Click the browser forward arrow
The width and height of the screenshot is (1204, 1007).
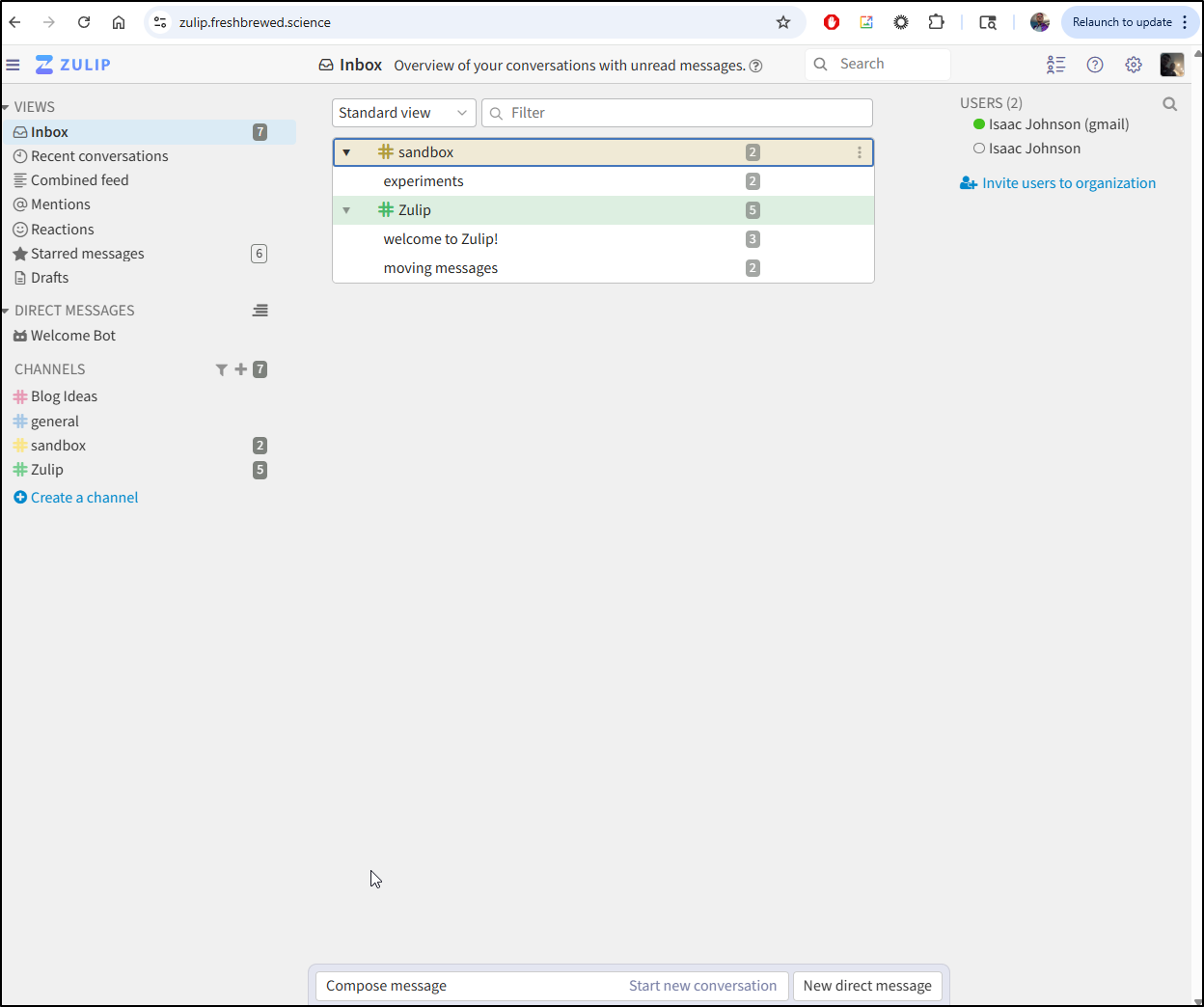pyautogui.click(x=49, y=22)
